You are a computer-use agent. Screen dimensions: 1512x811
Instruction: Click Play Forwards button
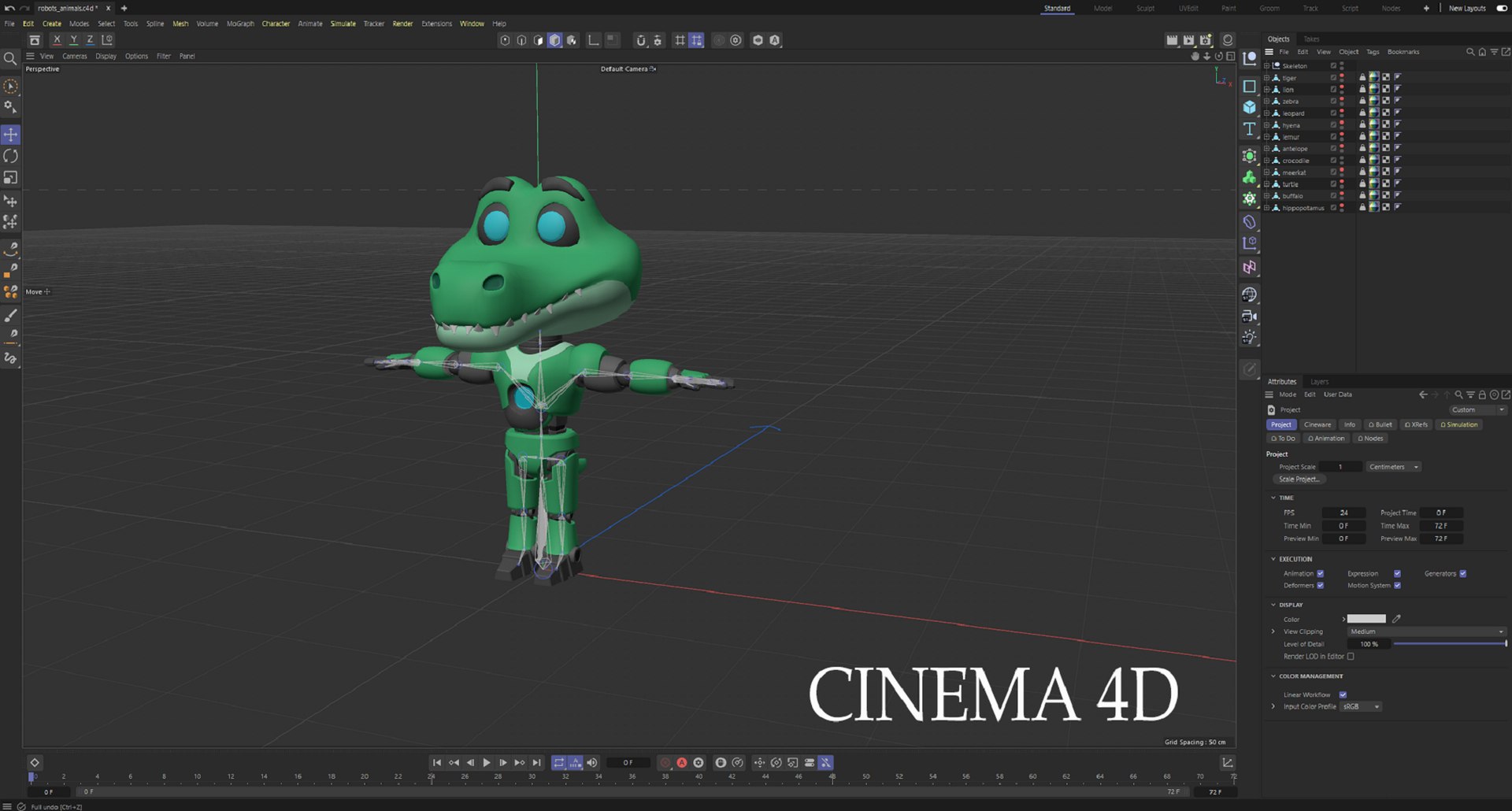point(487,762)
